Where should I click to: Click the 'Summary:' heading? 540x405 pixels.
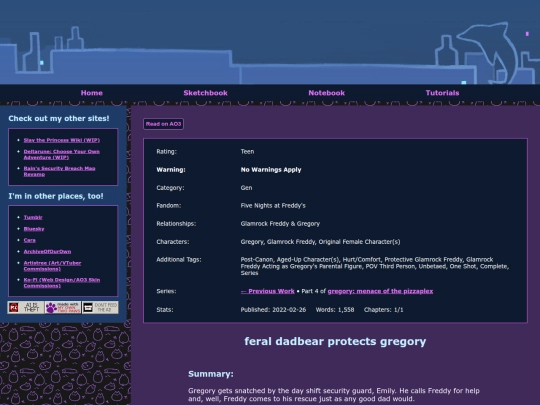(211, 374)
